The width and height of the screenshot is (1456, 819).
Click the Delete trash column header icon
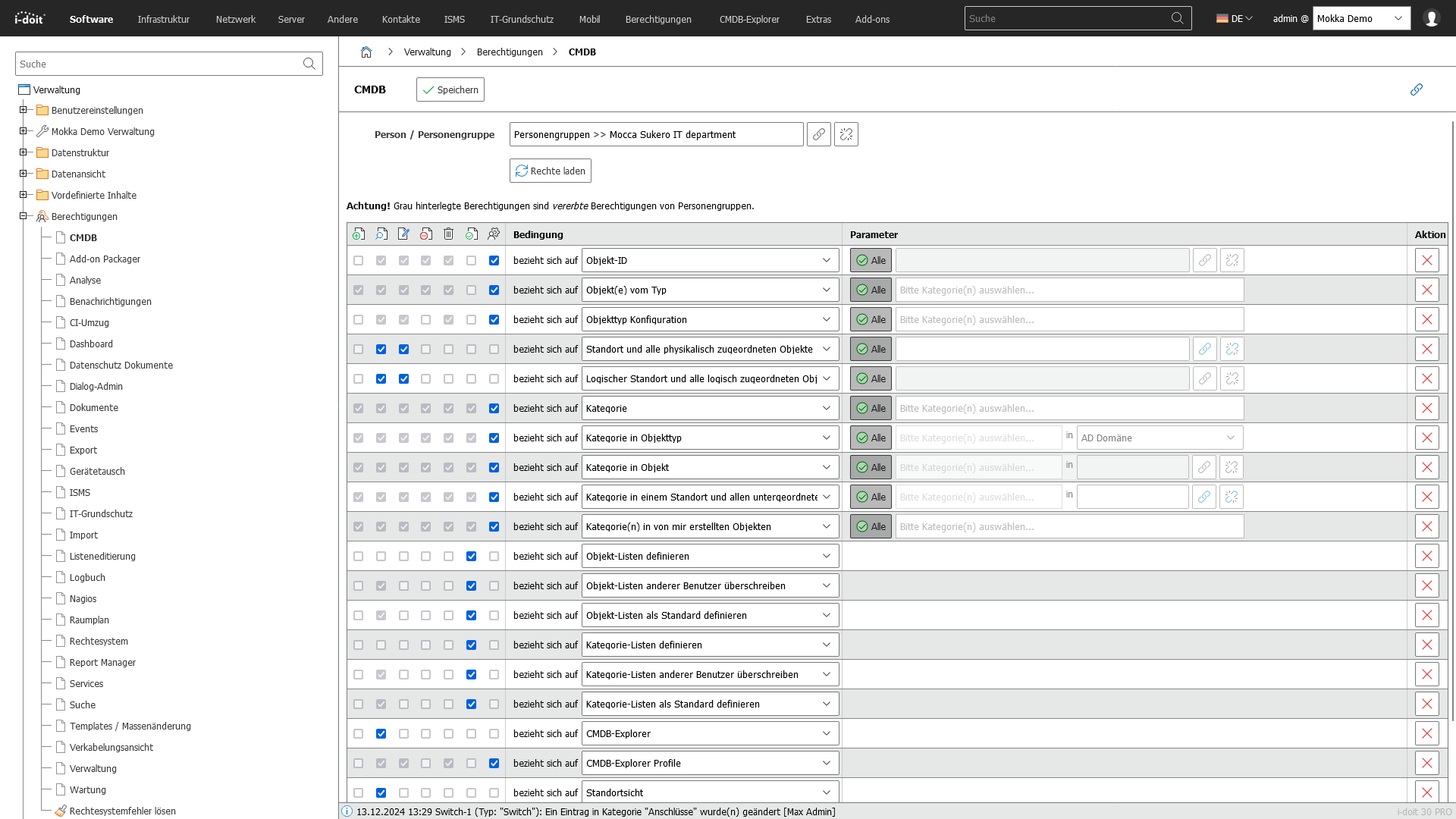449,234
